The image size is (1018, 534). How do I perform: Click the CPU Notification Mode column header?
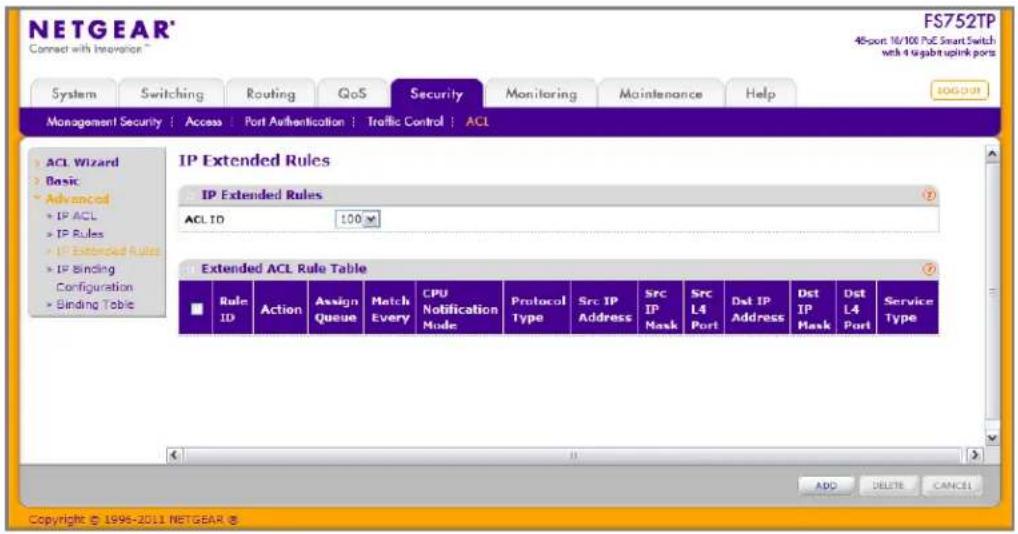point(460,308)
